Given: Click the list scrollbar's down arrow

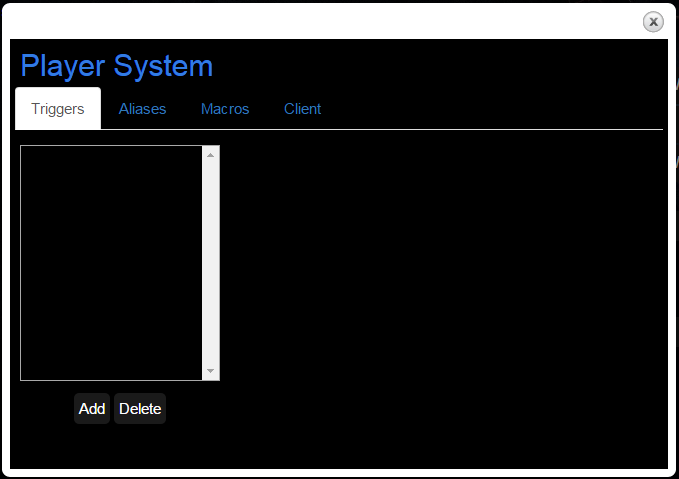Looking at the screenshot, I should pos(210,372).
